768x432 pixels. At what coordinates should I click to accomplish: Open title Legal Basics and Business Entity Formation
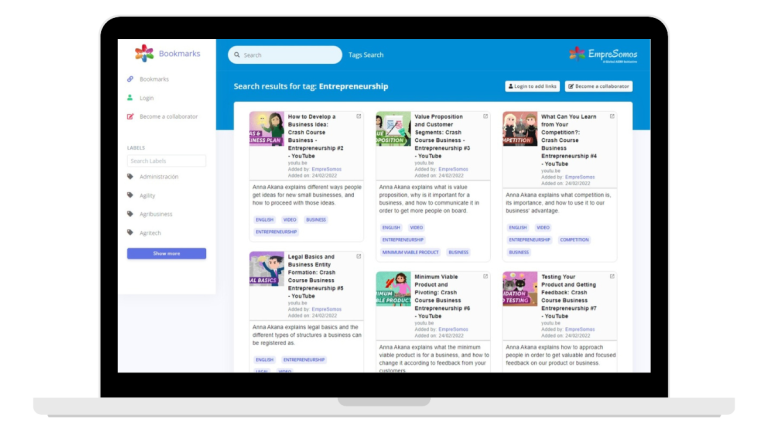pos(315,276)
